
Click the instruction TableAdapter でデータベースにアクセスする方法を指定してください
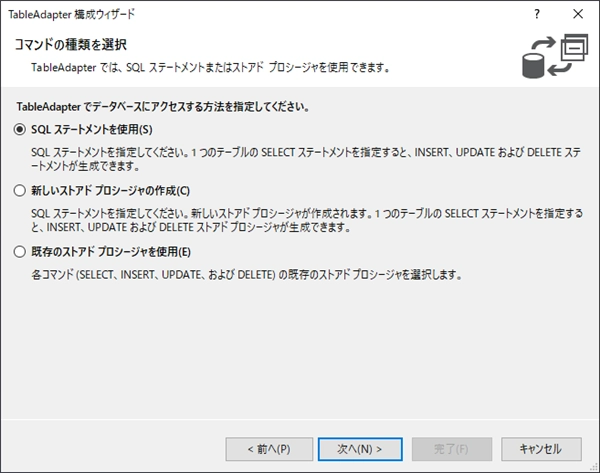tap(163, 106)
